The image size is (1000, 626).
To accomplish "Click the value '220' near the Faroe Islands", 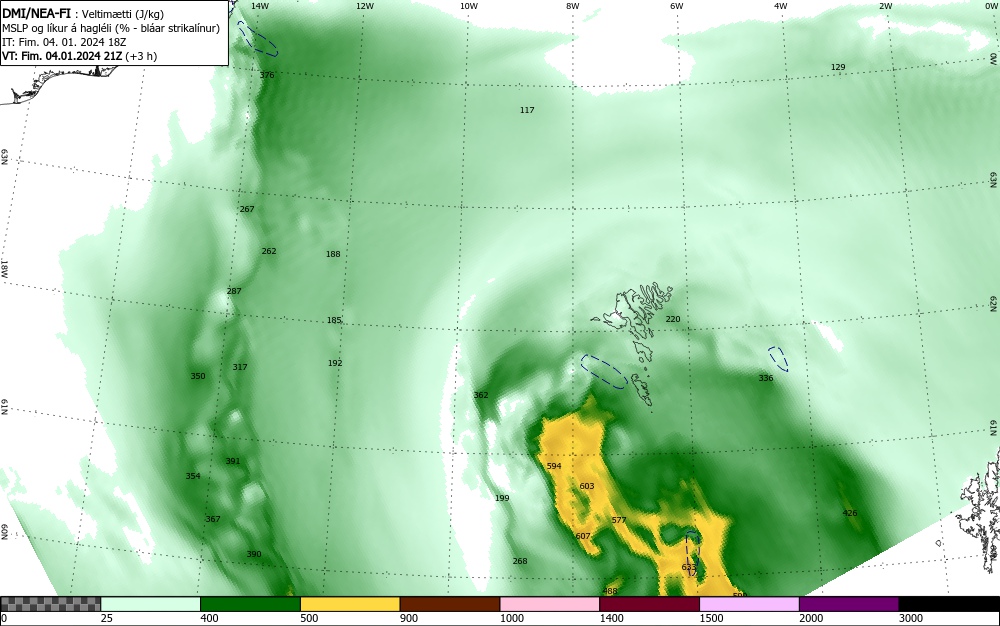I will point(673,319).
